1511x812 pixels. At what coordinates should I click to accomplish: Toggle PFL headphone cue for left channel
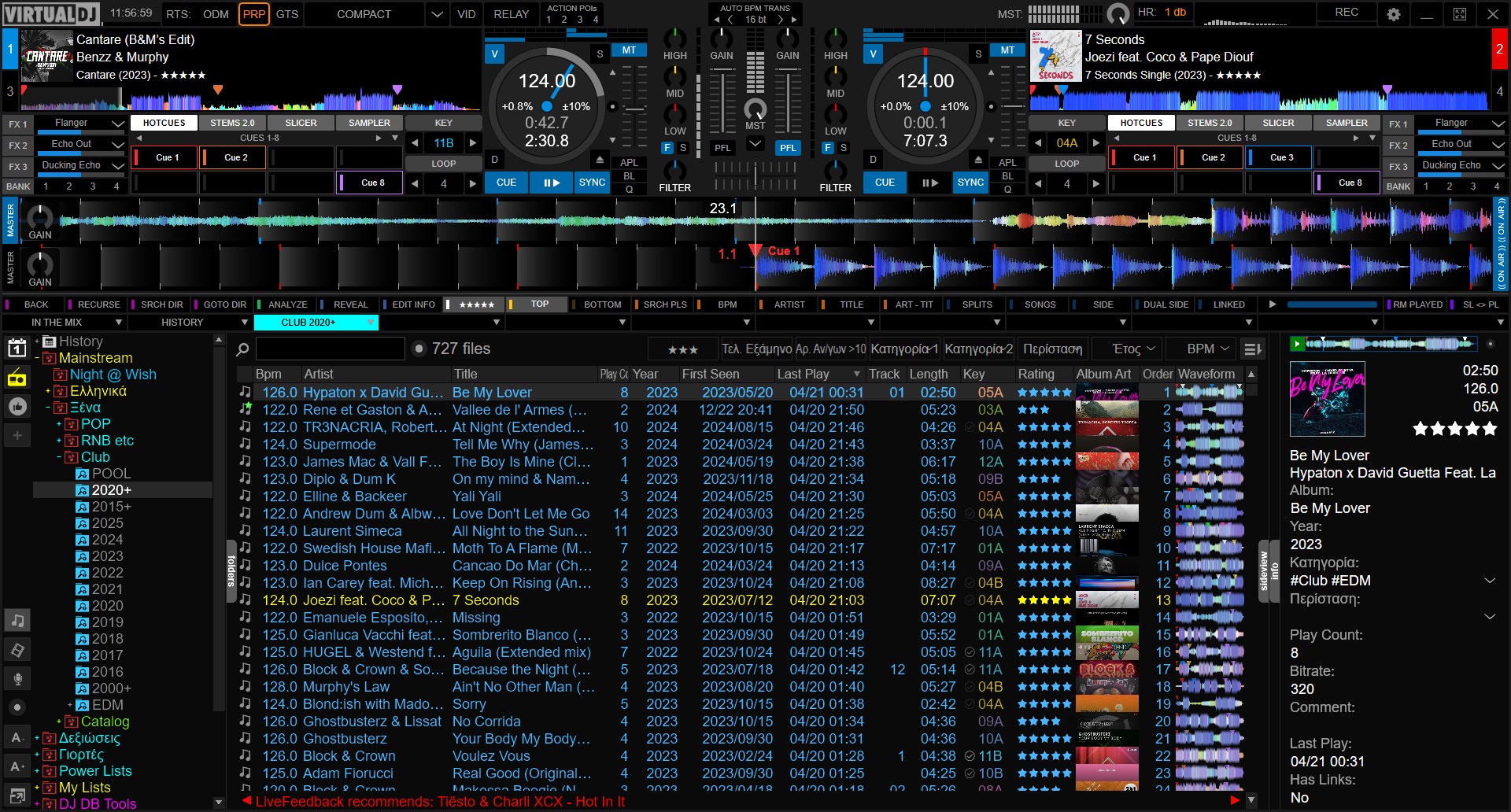point(722,148)
